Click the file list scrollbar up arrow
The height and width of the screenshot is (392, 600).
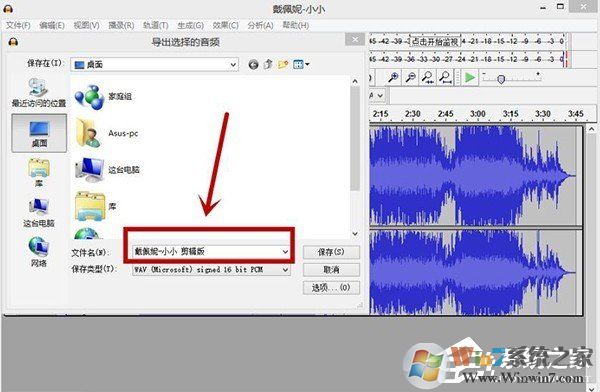355,81
